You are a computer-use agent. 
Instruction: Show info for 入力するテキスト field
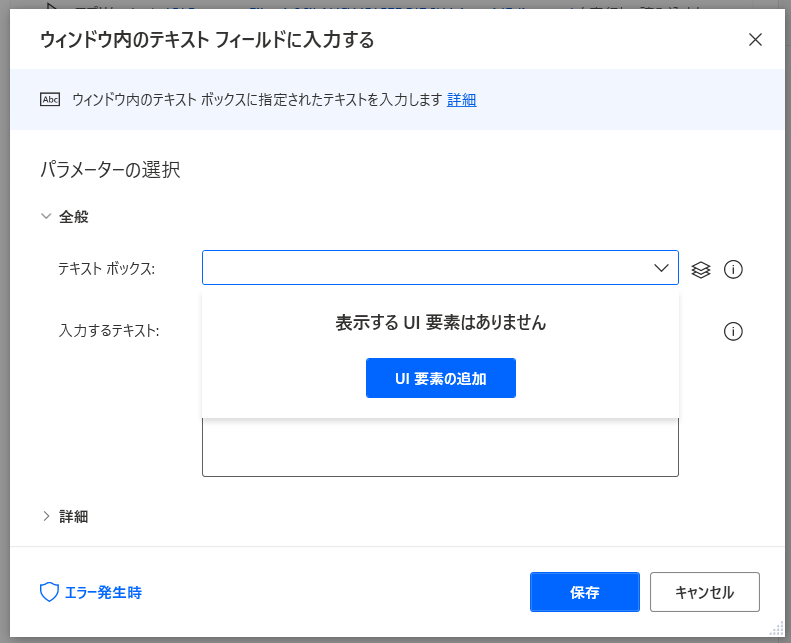coord(733,331)
